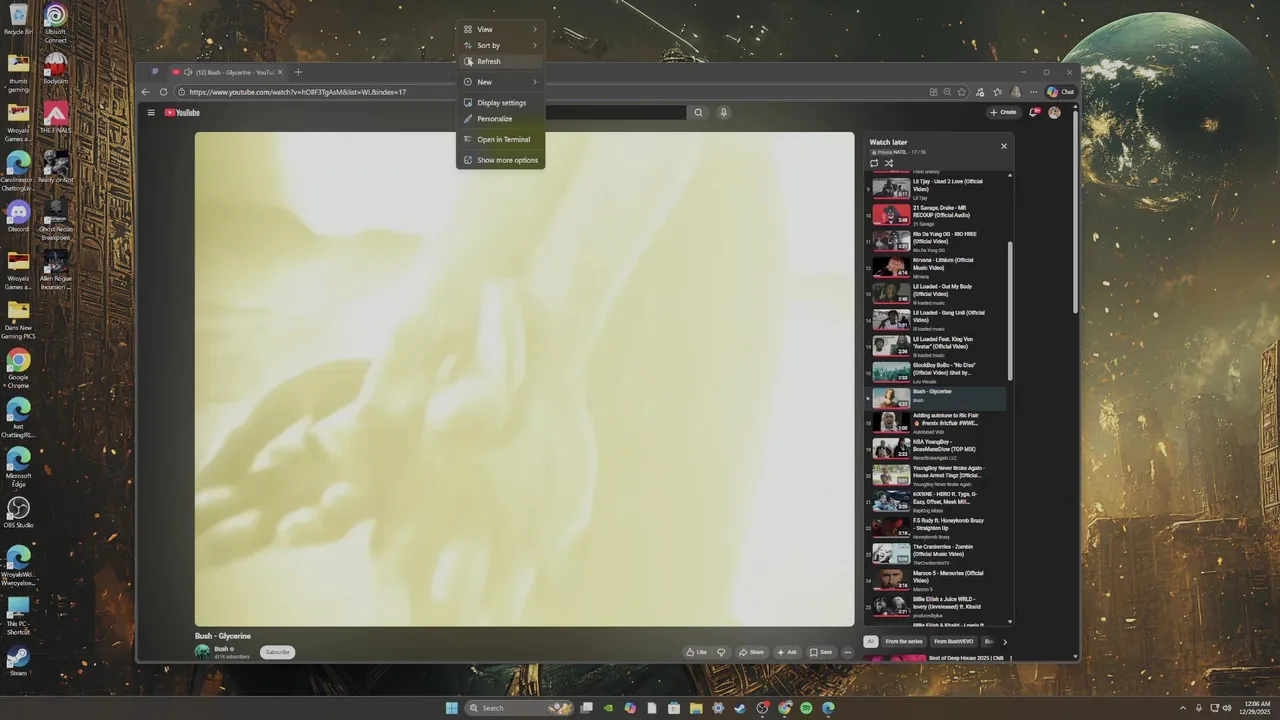Click the Save button under video
This screenshot has height=720, width=1280.
(x=821, y=652)
